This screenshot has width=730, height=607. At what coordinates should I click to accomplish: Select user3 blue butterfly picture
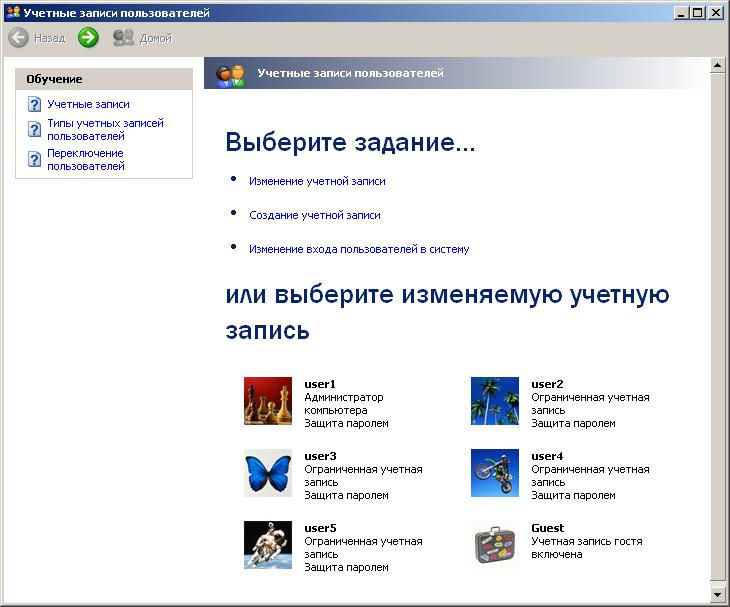[268, 473]
